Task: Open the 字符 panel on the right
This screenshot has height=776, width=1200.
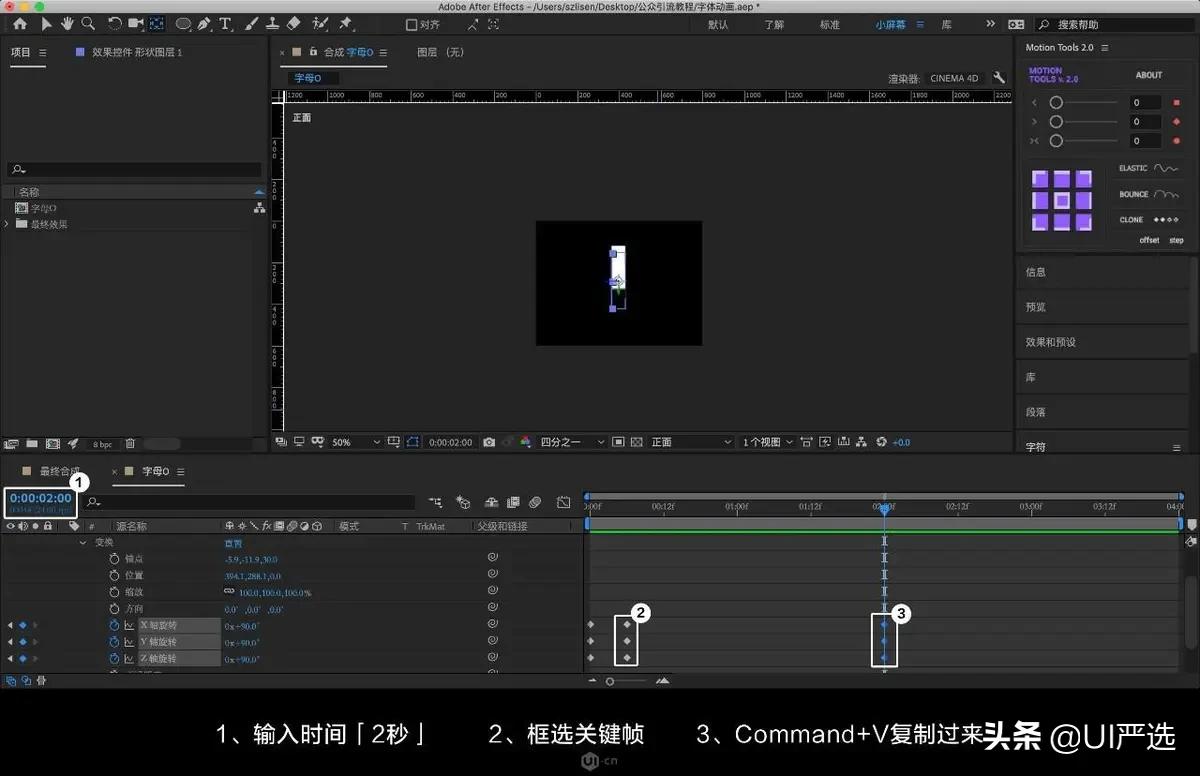Action: [x=1037, y=445]
